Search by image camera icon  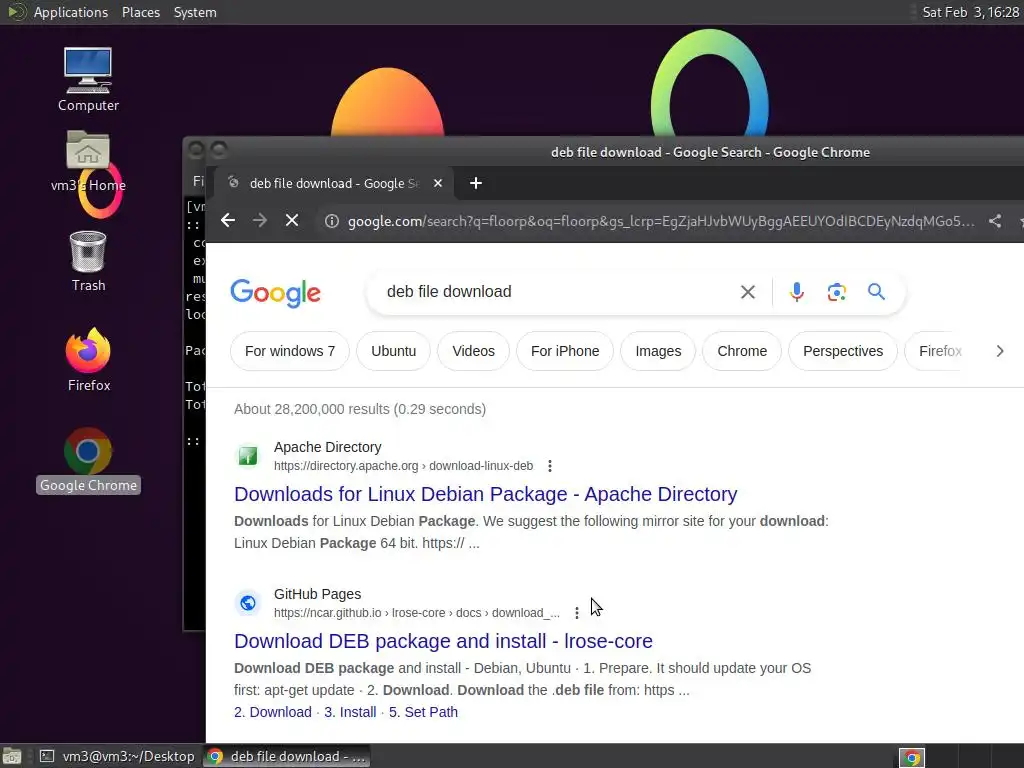click(x=837, y=292)
